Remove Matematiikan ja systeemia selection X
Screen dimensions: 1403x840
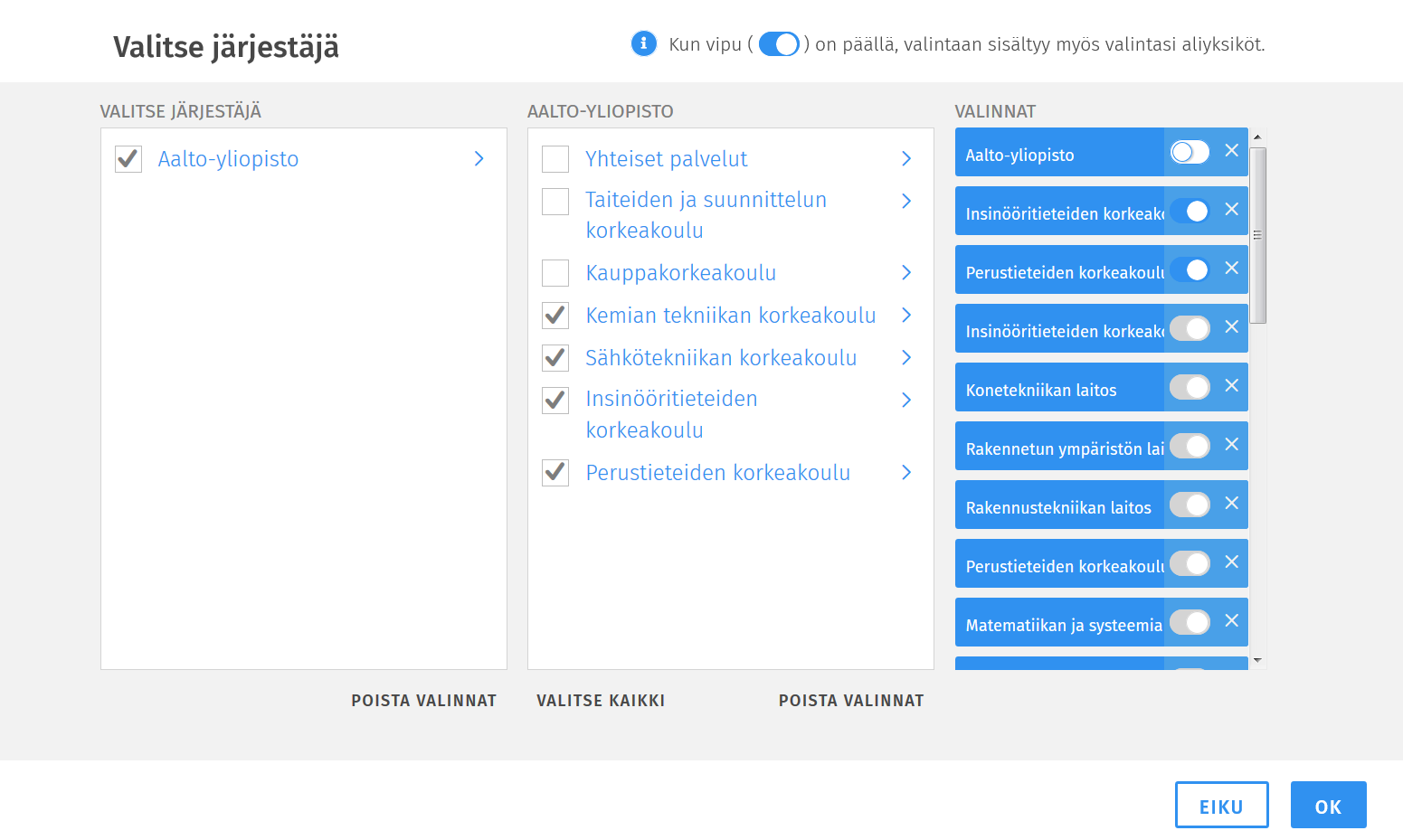(1231, 621)
